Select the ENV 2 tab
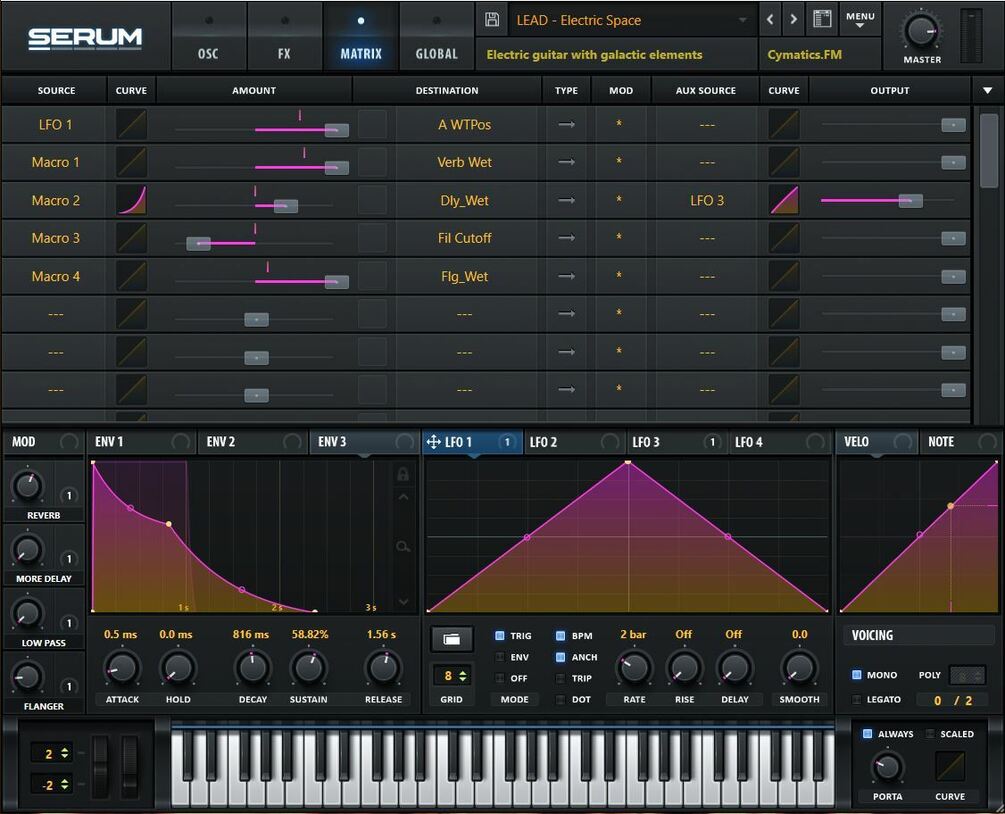Image resolution: width=1005 pixels, height=814 pixels. pos(251,442)
